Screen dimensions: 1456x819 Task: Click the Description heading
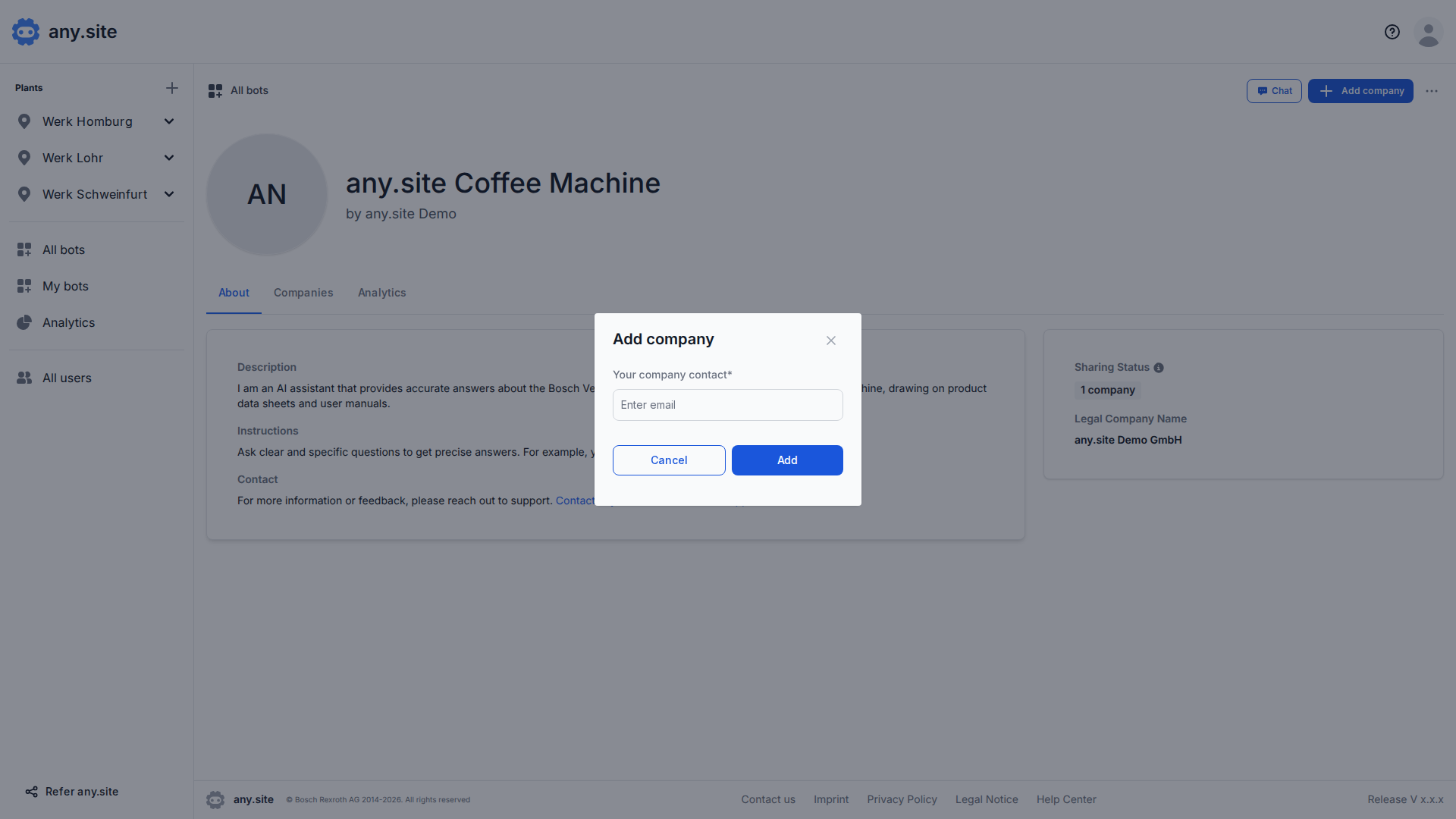click(267, 367)
